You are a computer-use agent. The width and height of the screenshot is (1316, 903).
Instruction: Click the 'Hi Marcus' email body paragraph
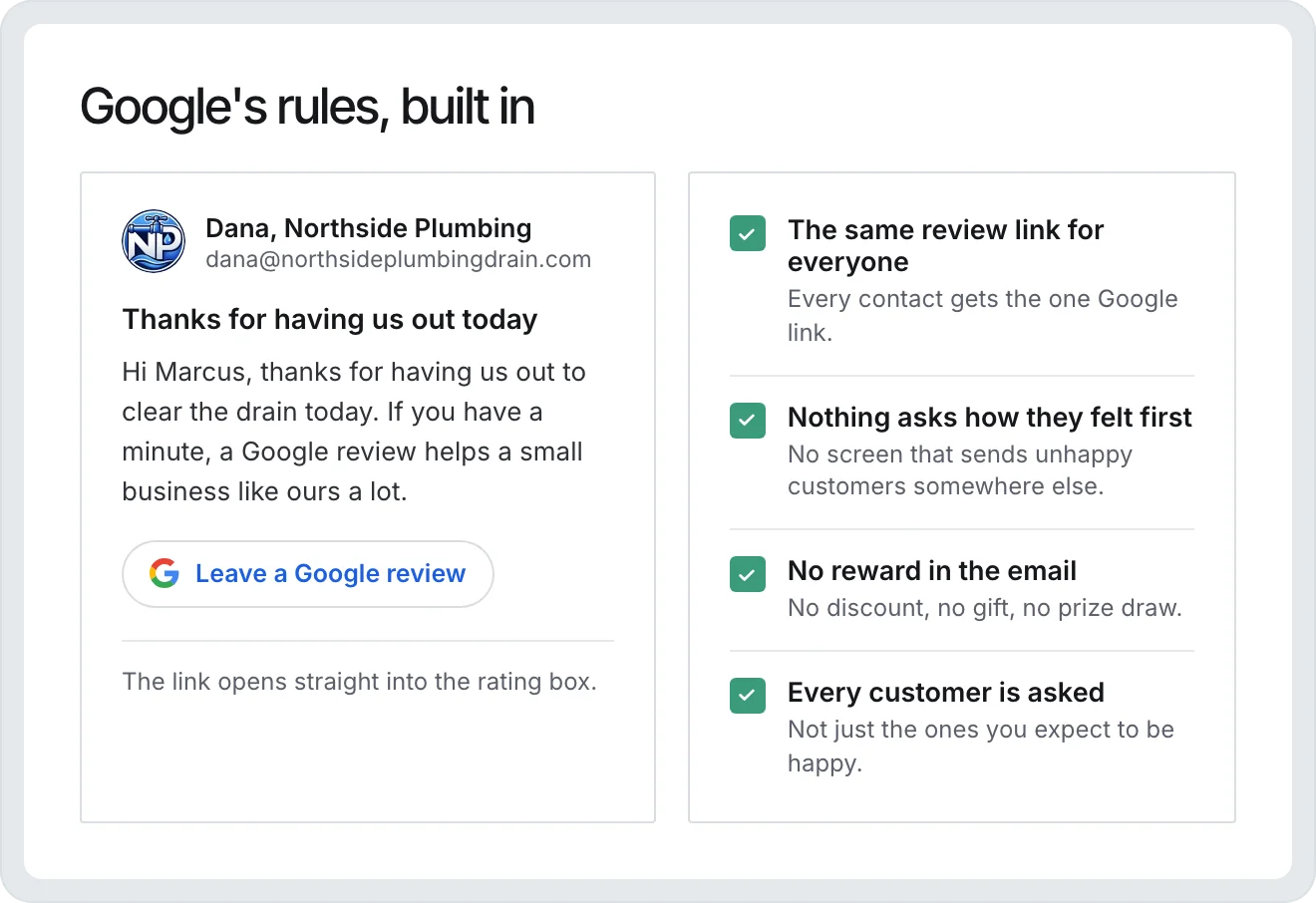coord(354,432)
